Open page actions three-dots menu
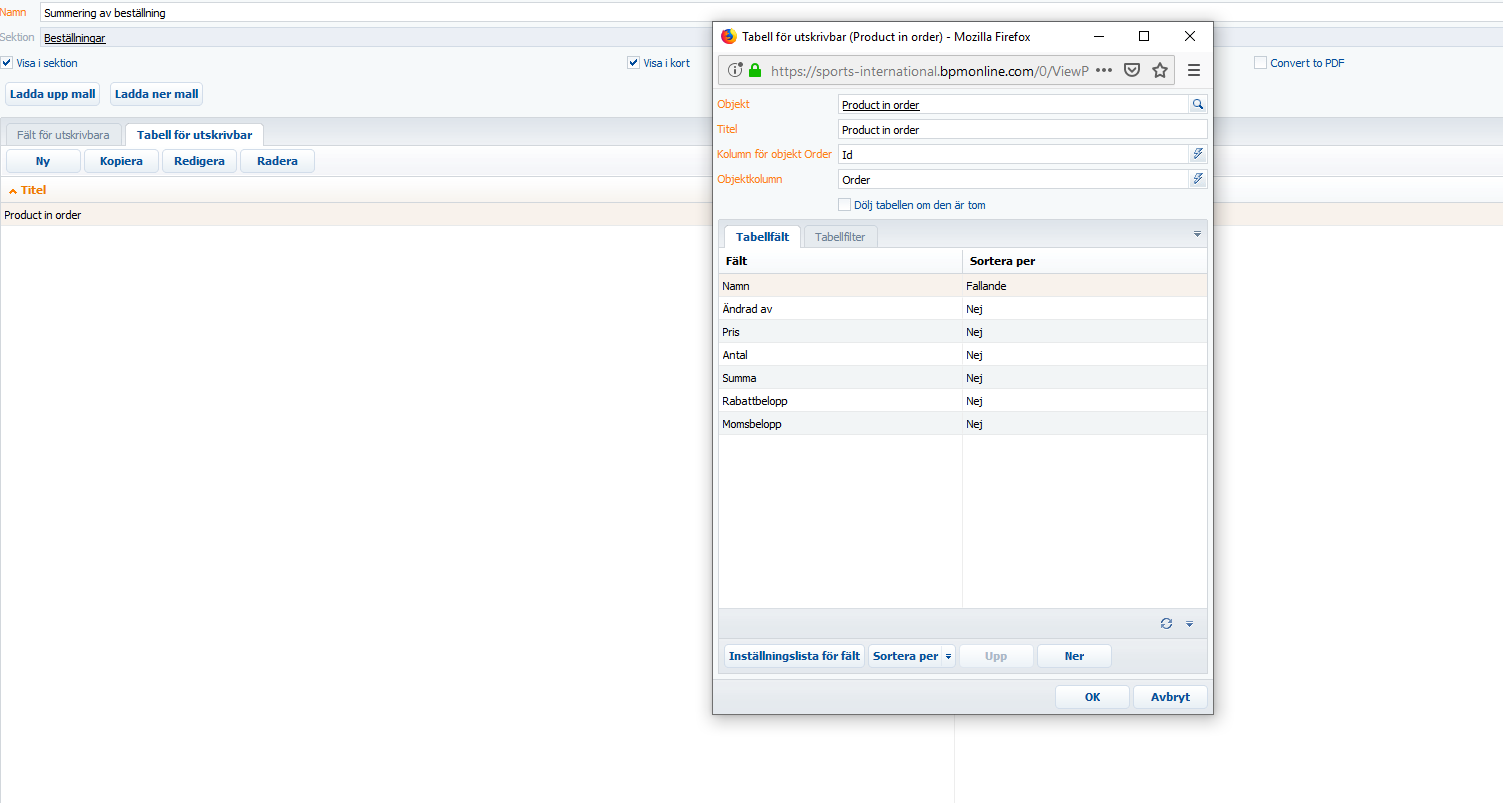Screen dimensions: 1503x803 [x=1104, y=70]
